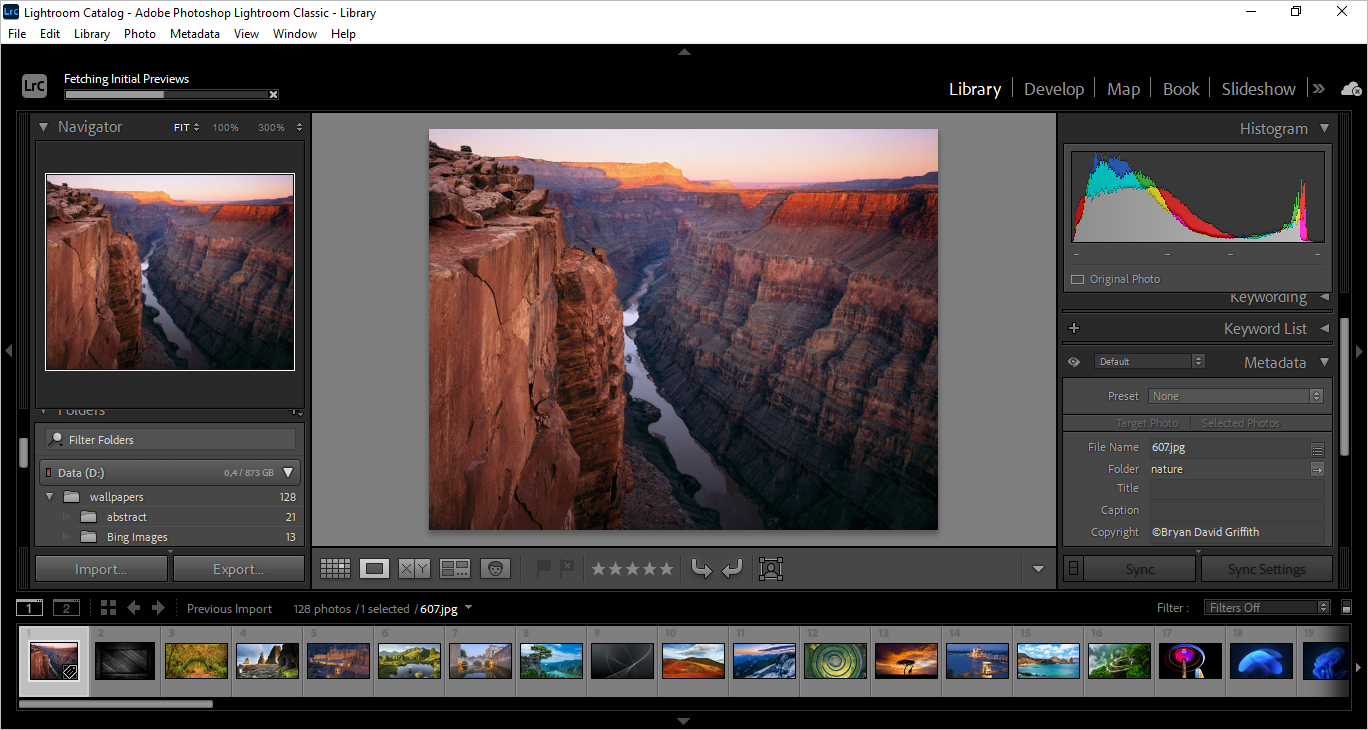The height and width of the screenshot is (730, 1368).
Task: Open navigator zoom level options arrows
Action: point(299,127)
